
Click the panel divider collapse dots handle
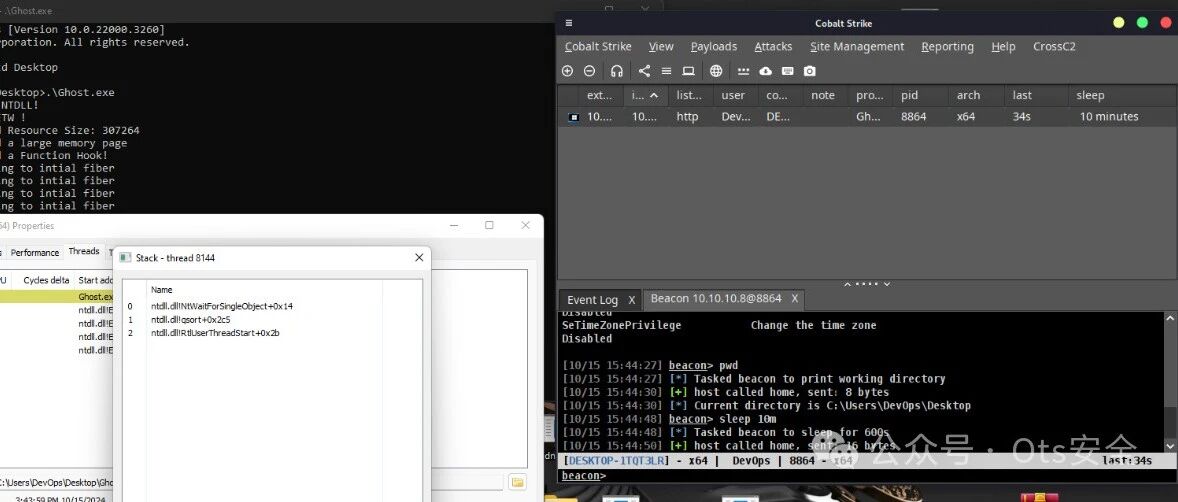tap(866, 284)
